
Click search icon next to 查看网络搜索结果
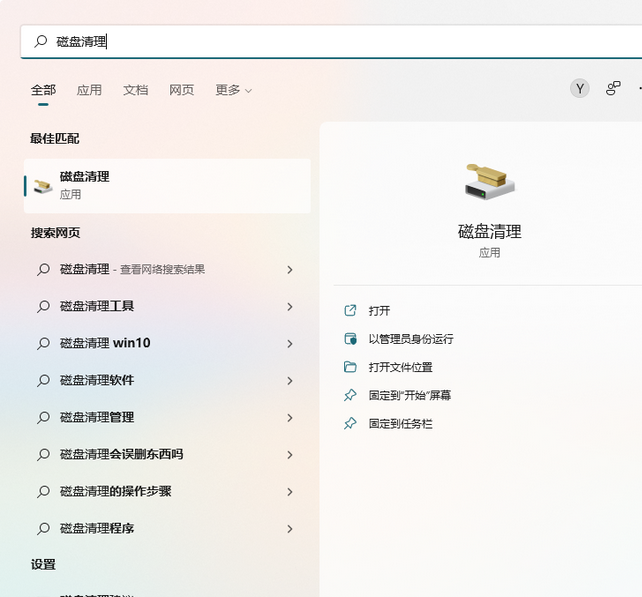coord(43,269)
